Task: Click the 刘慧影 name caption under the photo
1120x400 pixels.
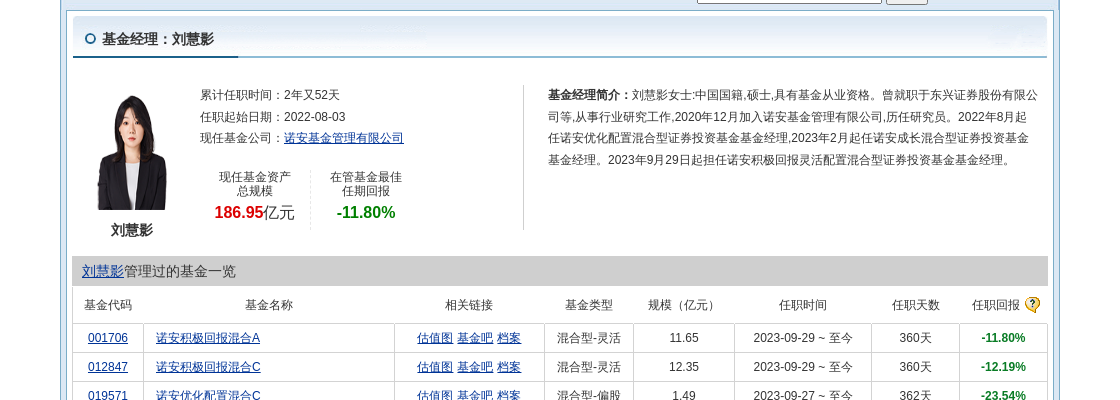Action: pyautogui.click(x=132, y=230)
